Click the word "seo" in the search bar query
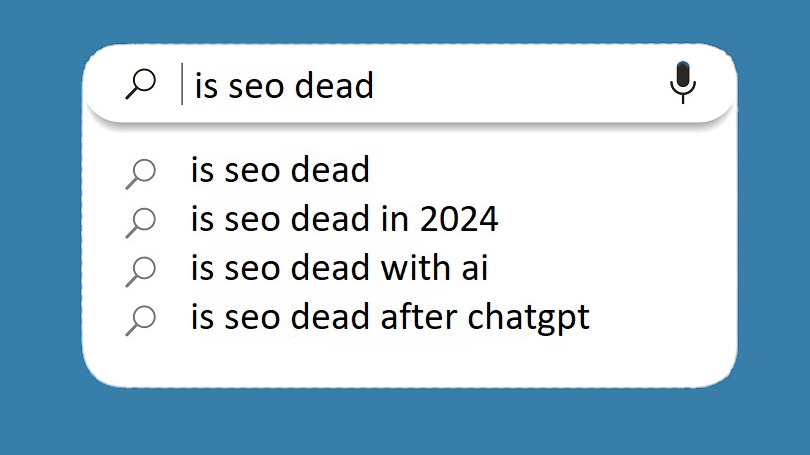 pos(255,86)
